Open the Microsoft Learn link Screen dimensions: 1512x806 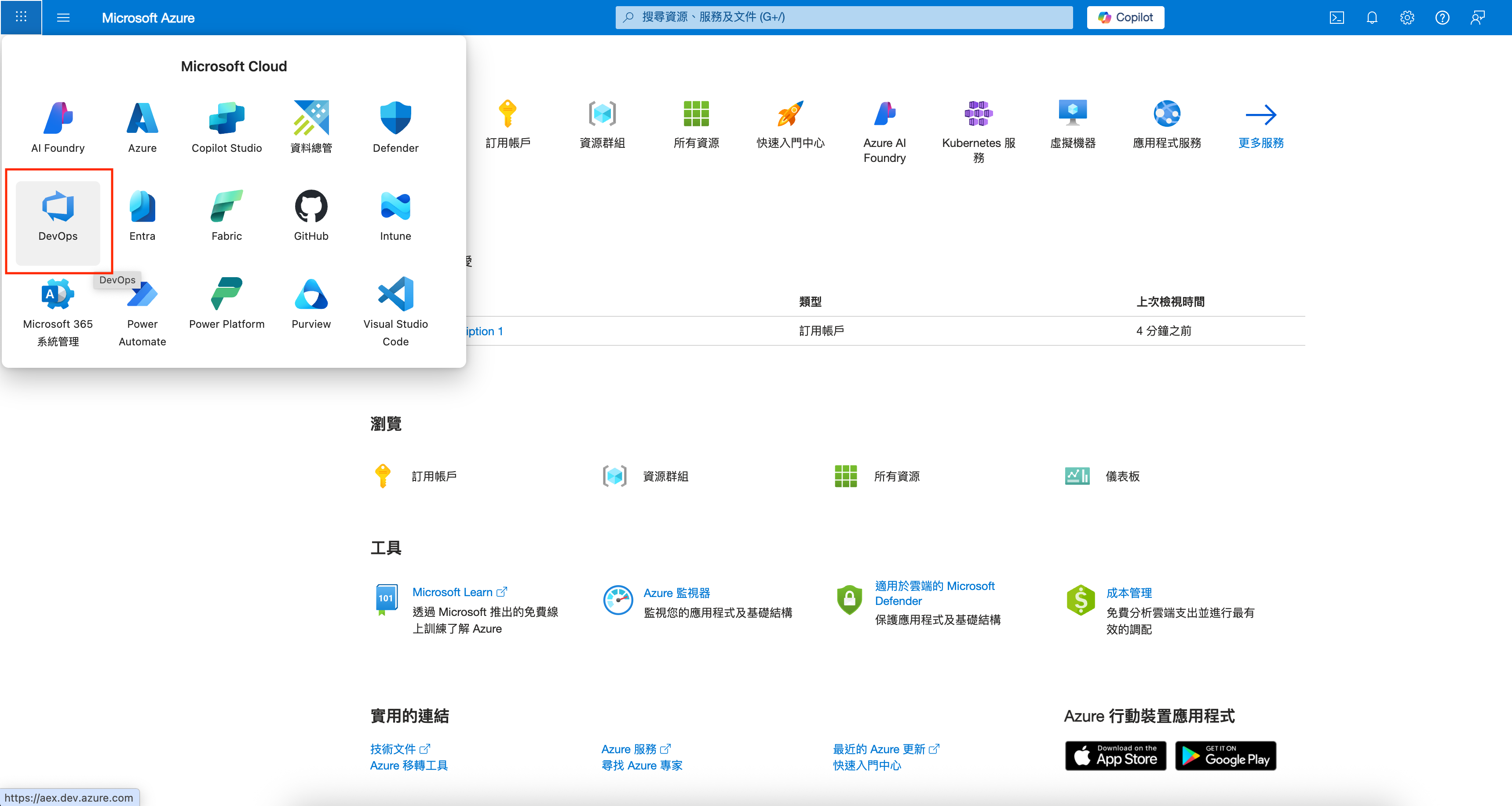pyautogui.click(x=453, y=592)
